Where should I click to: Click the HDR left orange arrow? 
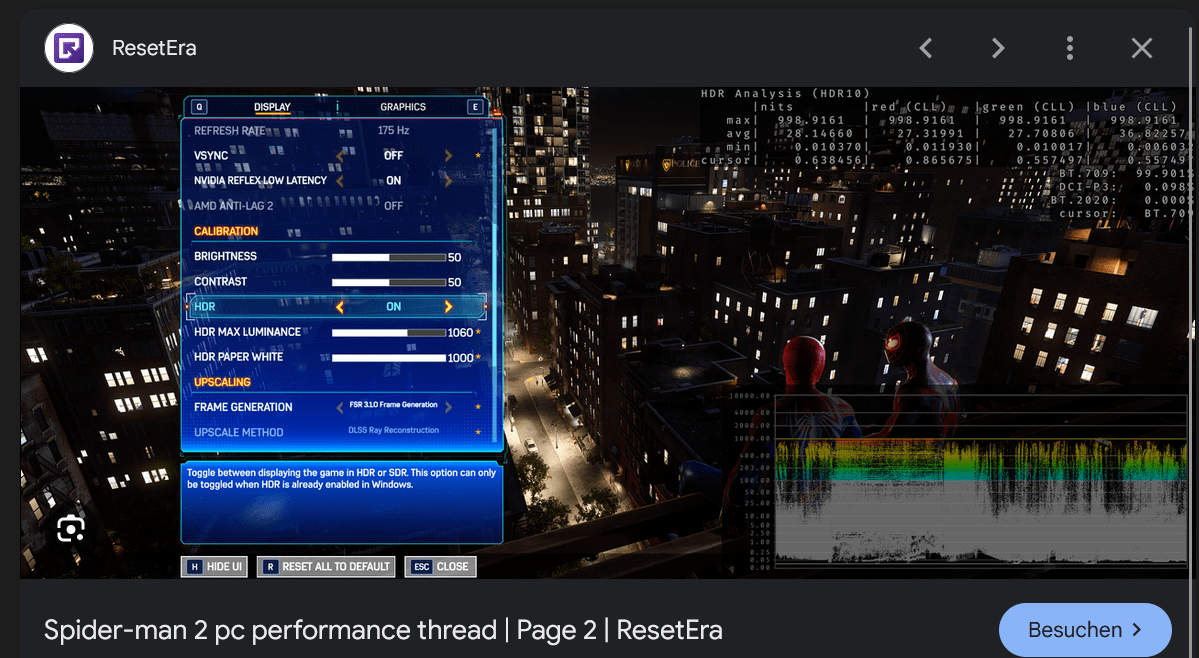click(340, 307)
